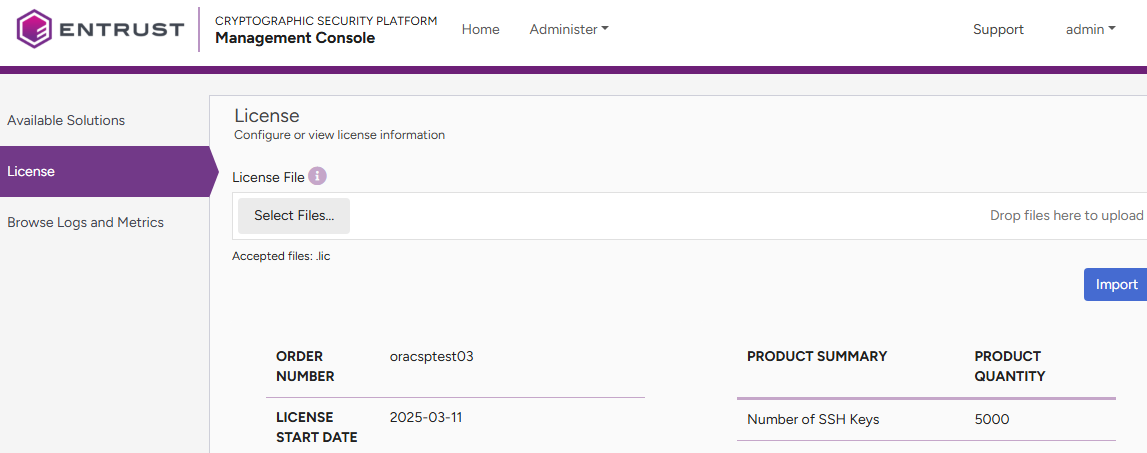The width and height of the screenshot is (1147, 453).
Task: Select the Number of SSH Keys row
Action: pos(813,420)
